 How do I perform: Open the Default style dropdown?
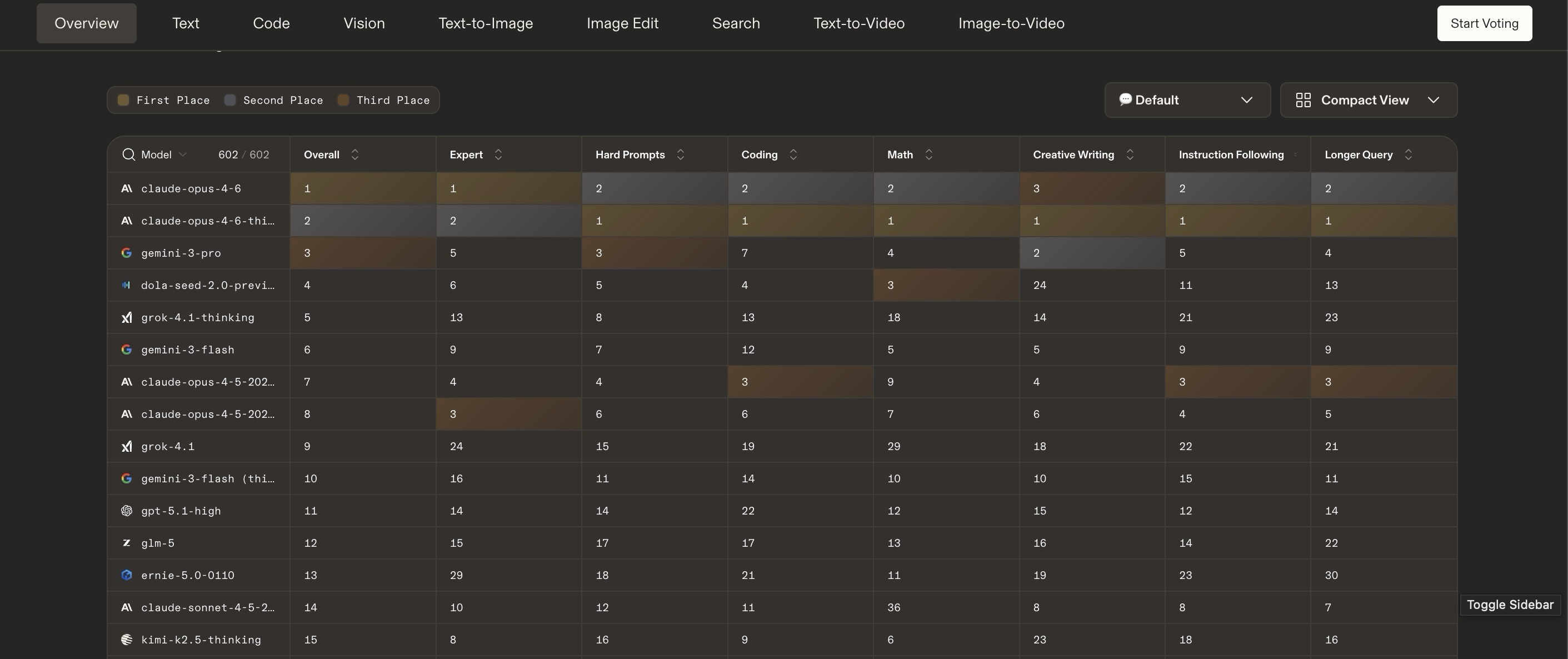[1187, 100]
